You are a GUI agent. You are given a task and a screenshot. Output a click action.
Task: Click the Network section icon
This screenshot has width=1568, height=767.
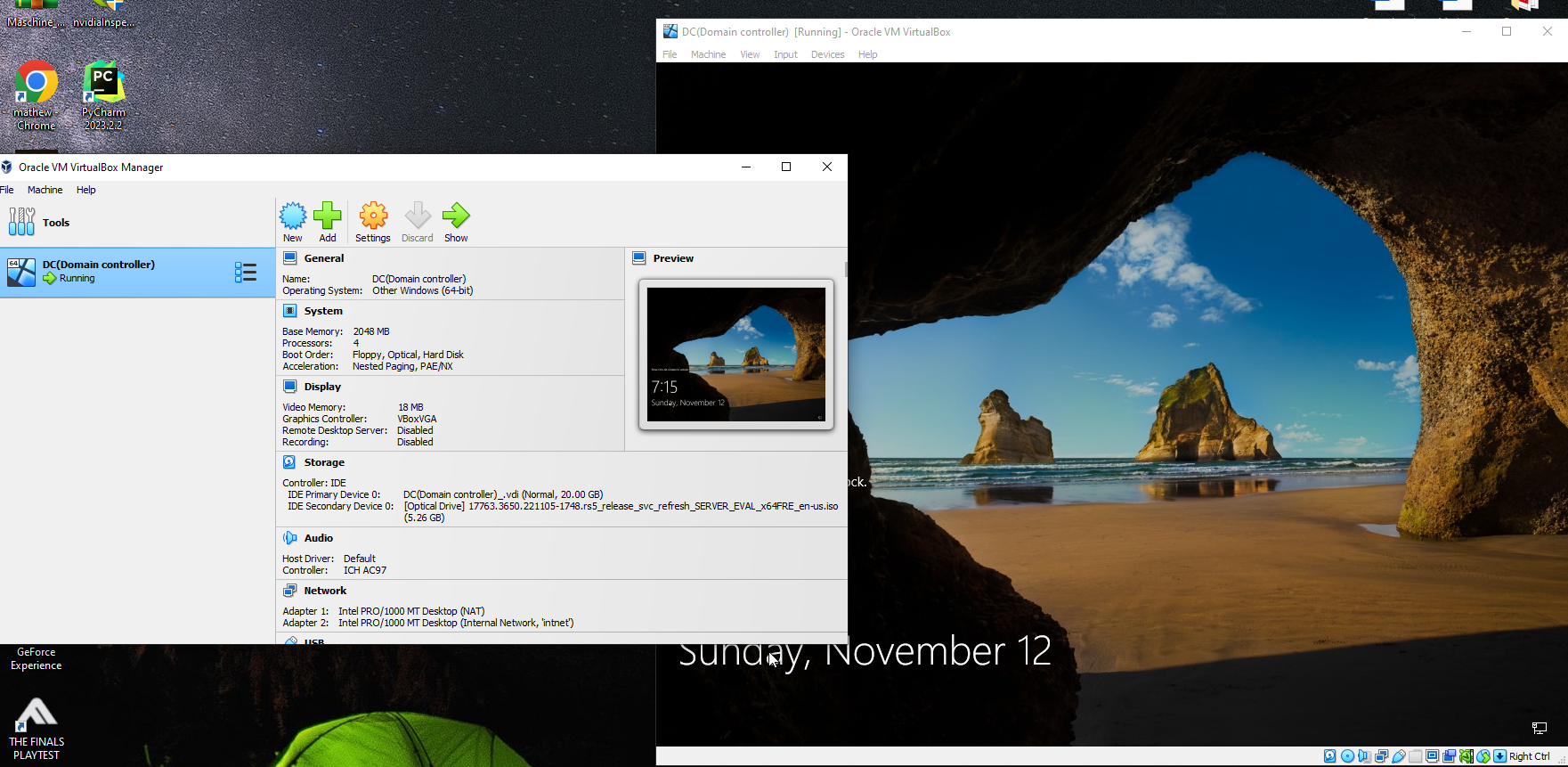pyautogui.click(x=289, y=591)
